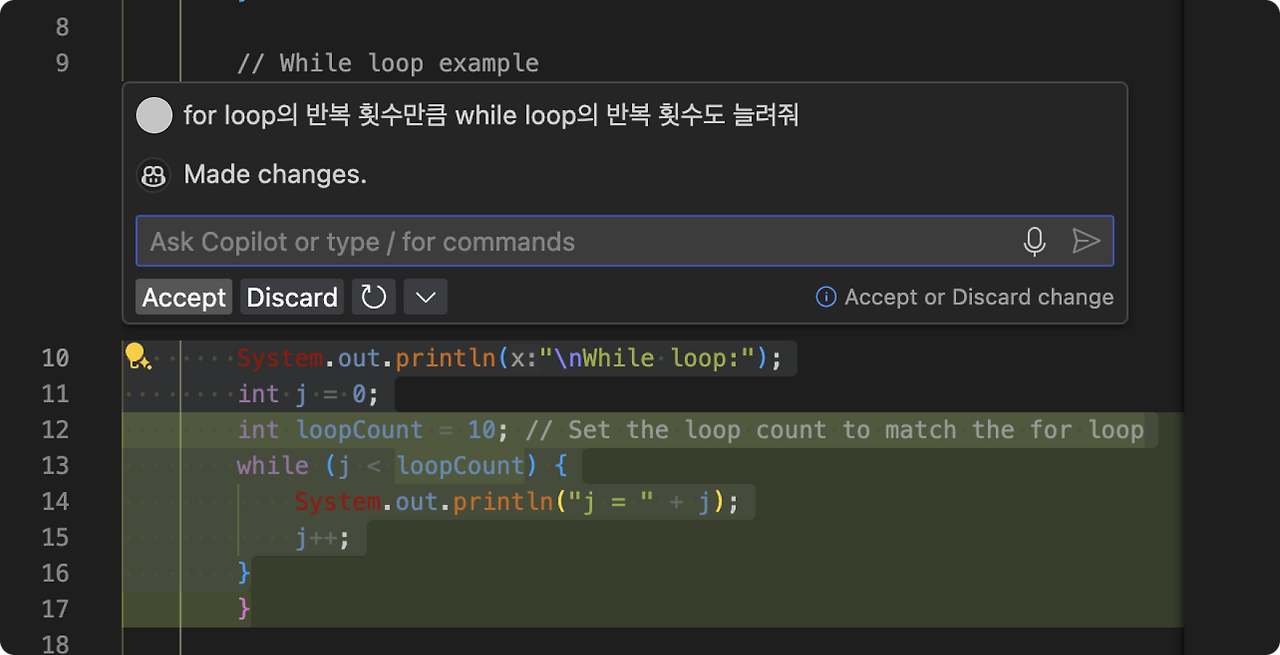Regenerate the Copilot response
The height and width of the screenshot is (655, 1280).
373,296
